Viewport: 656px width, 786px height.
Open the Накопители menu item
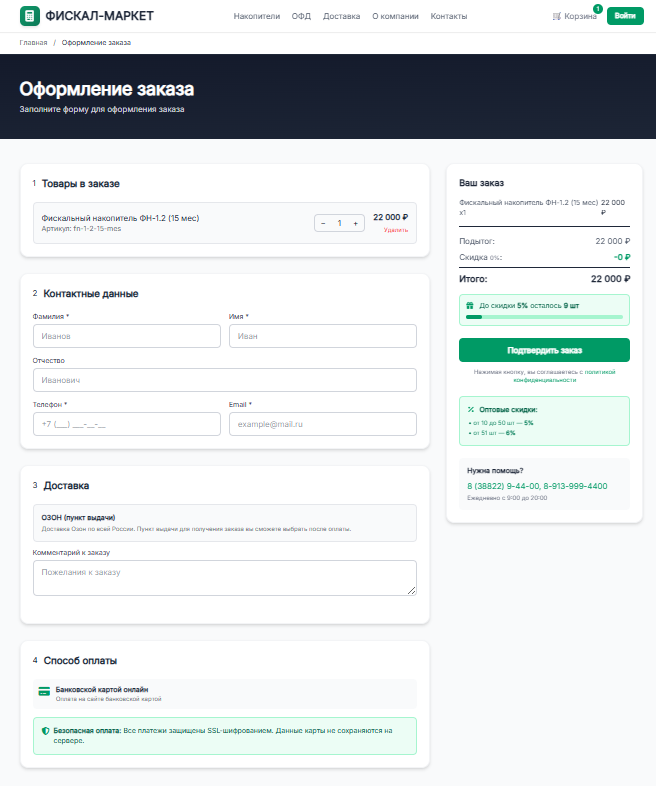click(257, 16)
